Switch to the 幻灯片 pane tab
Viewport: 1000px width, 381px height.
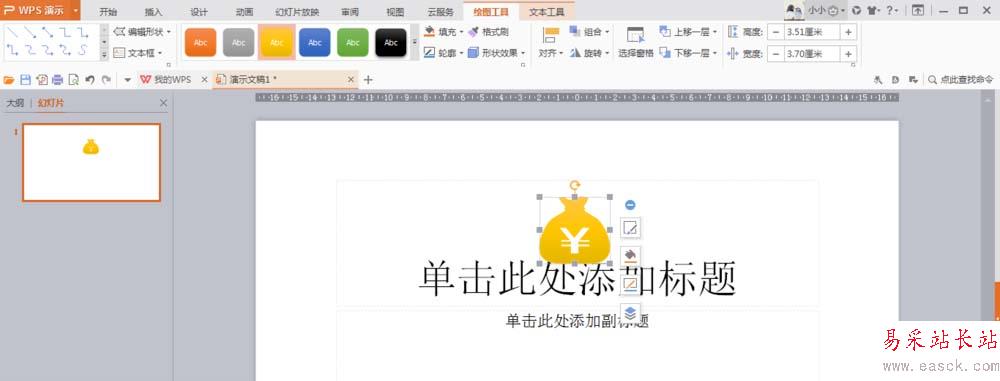pos(51,103)
